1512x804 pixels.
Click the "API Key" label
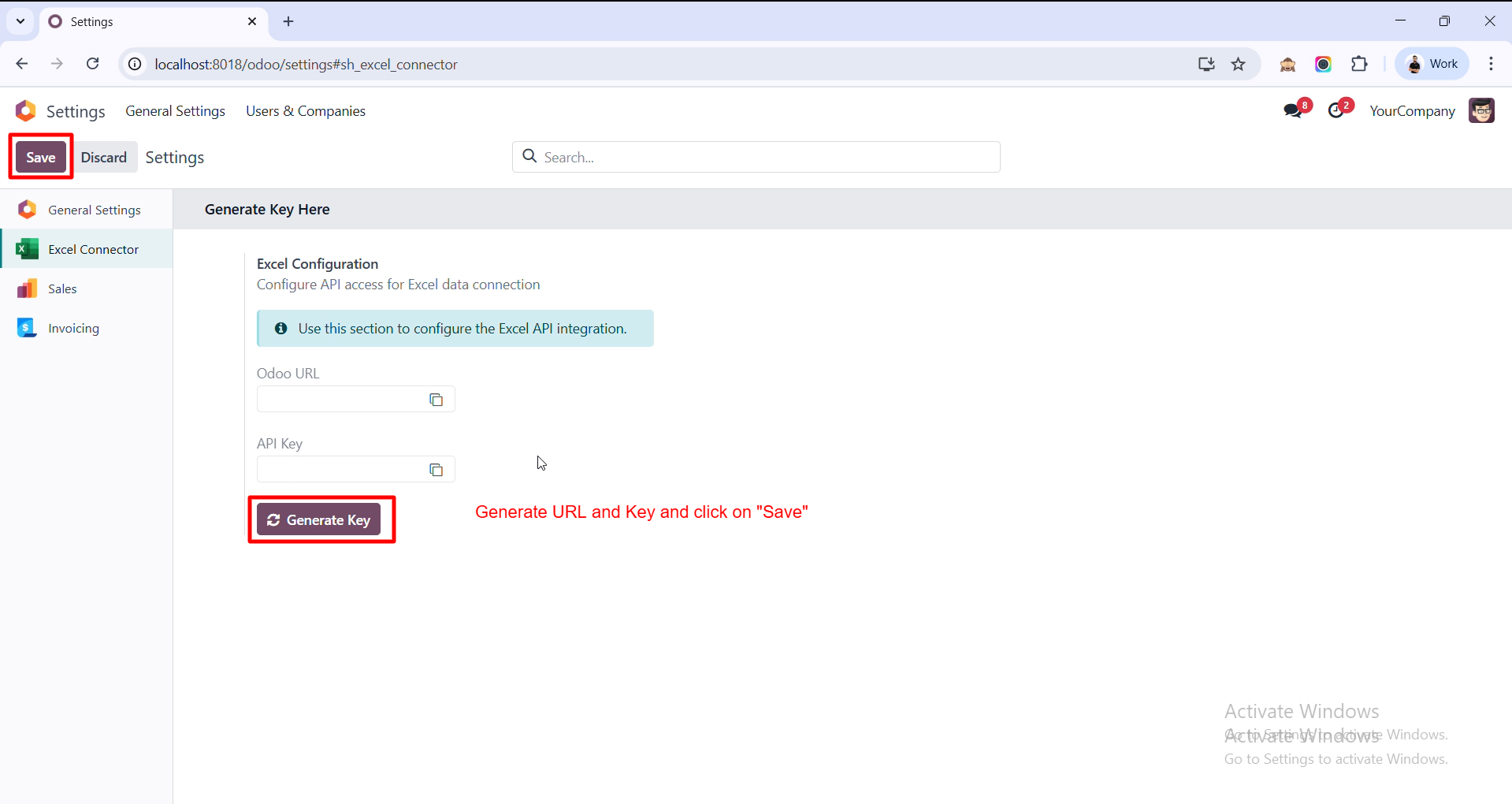(x=280, y=444)
